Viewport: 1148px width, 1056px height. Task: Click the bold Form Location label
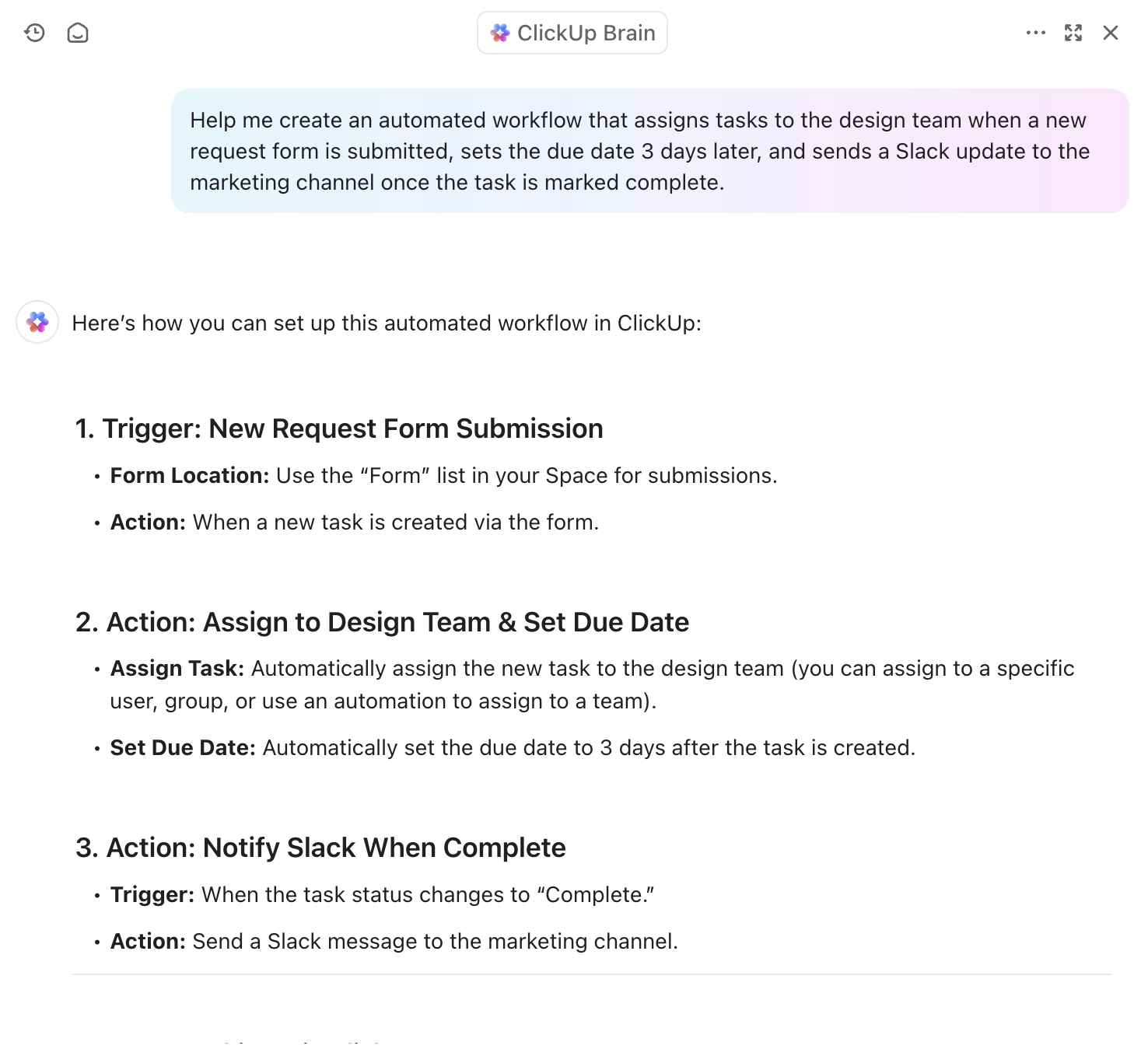pyautogui.click(x=188, y=475)
